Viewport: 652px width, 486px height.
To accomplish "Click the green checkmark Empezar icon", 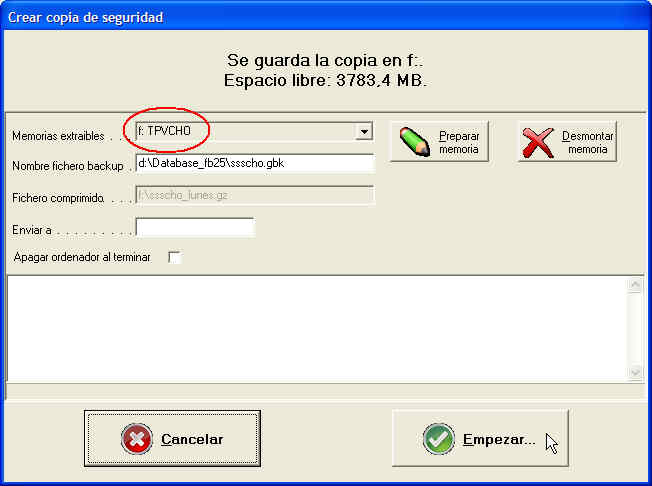I will (439, 439).
